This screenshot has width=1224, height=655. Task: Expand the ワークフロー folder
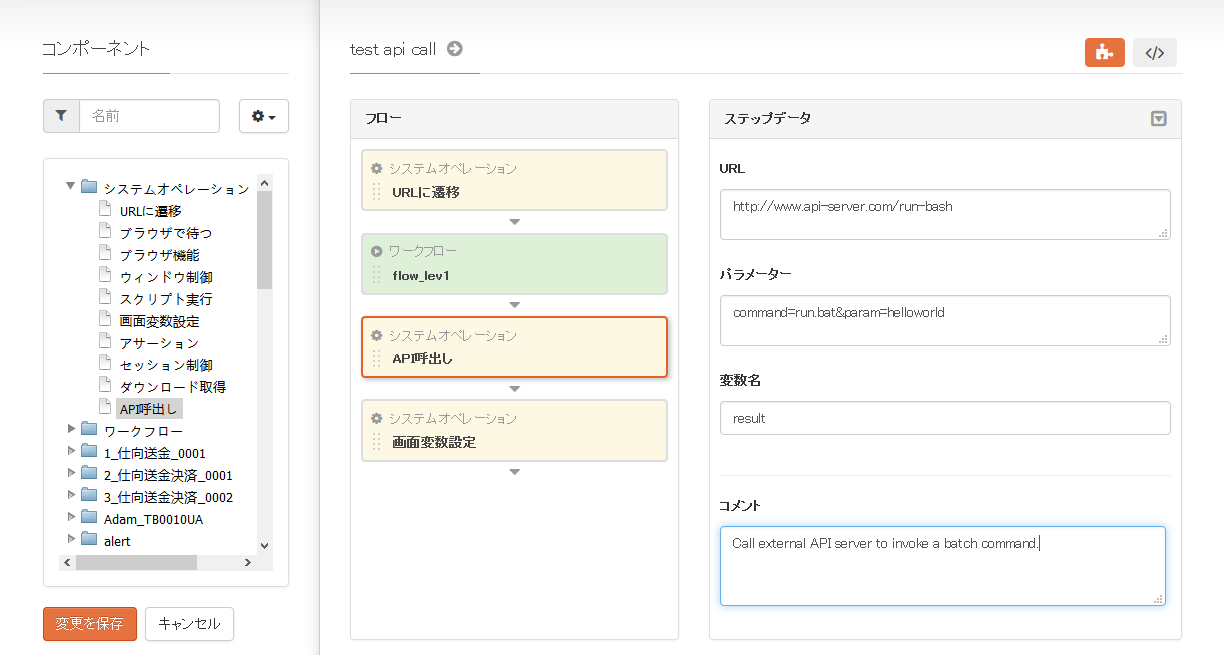(71, 429)
